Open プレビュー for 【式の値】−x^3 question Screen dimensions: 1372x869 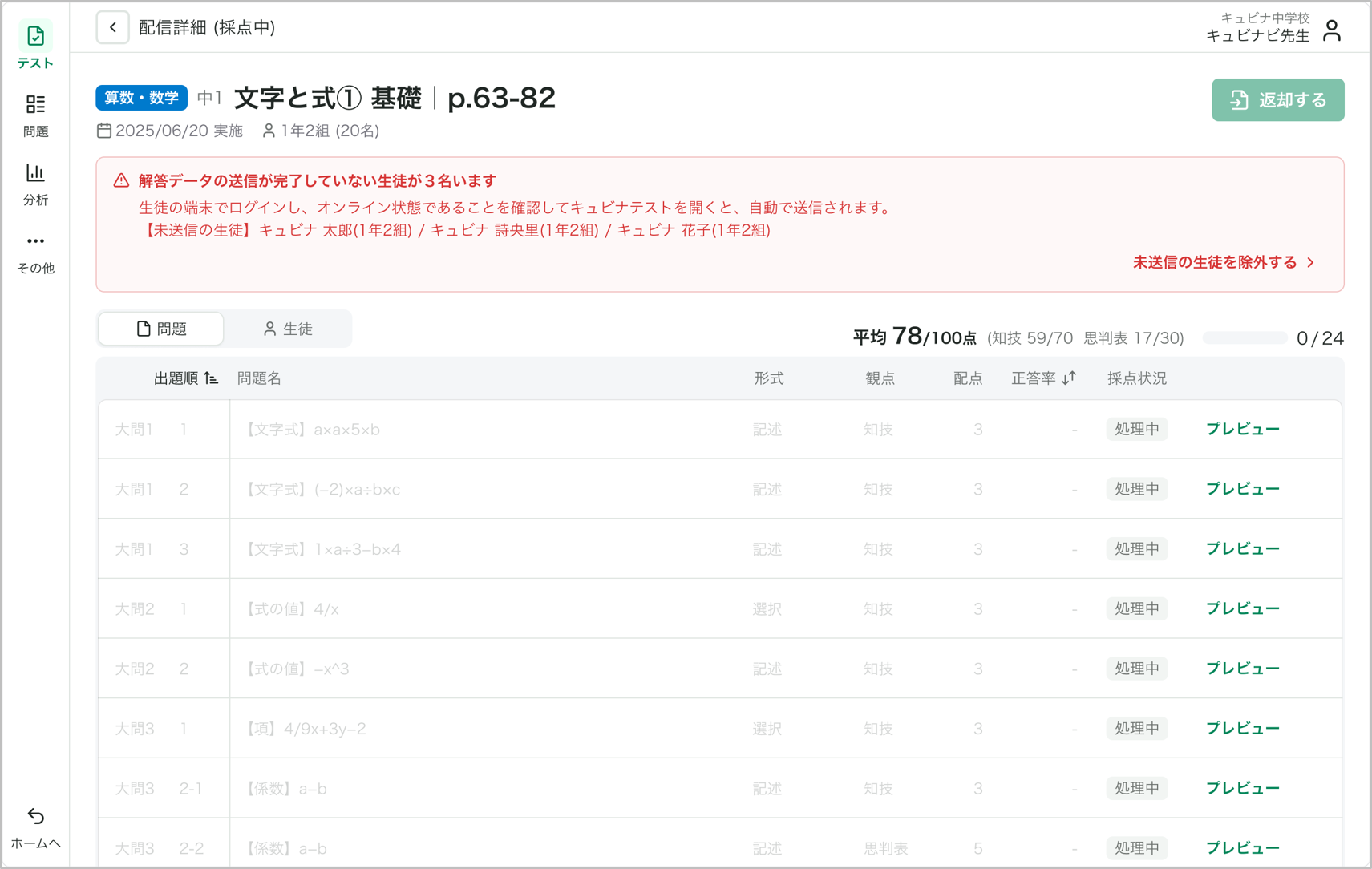1243,669
